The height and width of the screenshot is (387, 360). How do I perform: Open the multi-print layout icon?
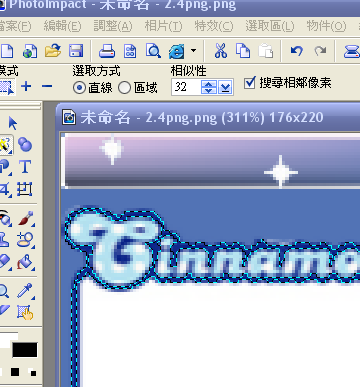pyautogui.click(x=130, y=51)
